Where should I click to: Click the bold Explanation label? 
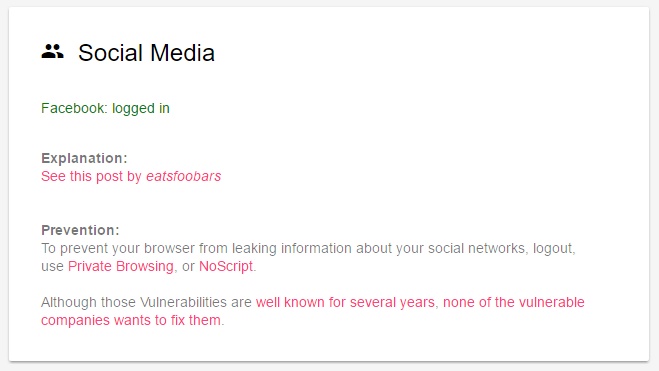[x=84, y=158]
